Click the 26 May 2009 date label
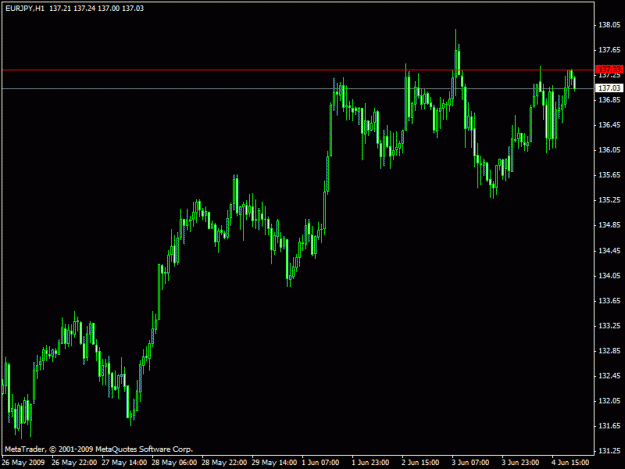625x469 pixels. 23,463
